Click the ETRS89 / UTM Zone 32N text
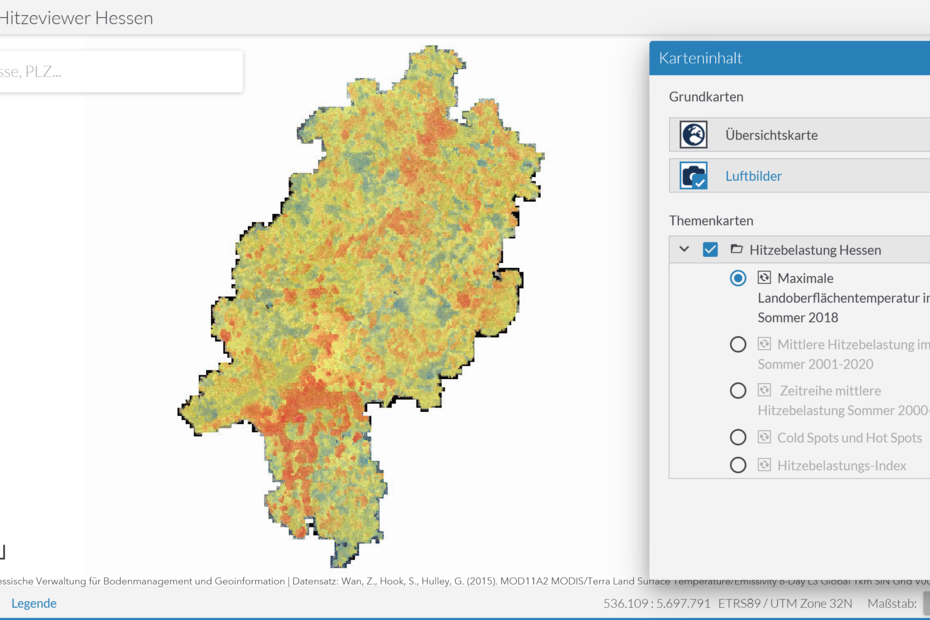This screenshot has width=930, height=620. 785,603
